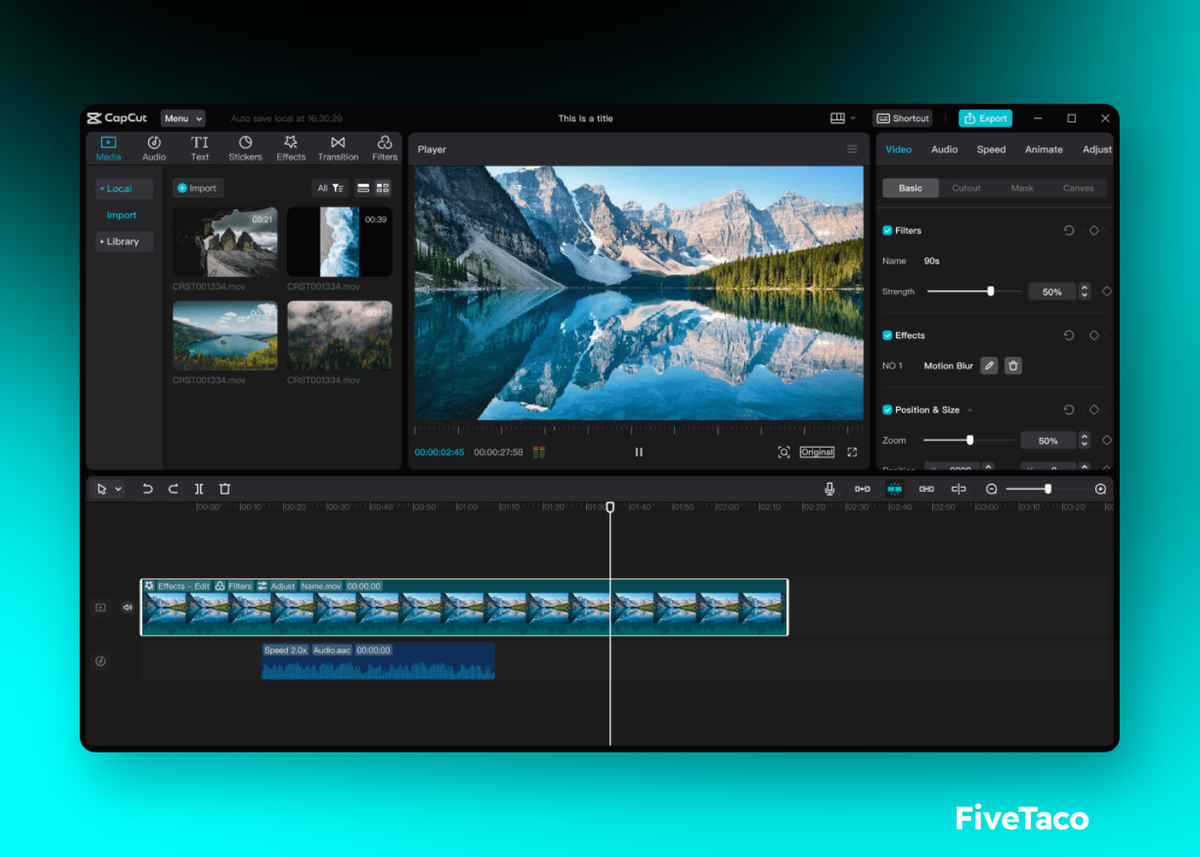Delete the selected clip with the trash icon
Image resolution: width=1200 pixels, height=857 pixels.
click(x=225, y=489)
